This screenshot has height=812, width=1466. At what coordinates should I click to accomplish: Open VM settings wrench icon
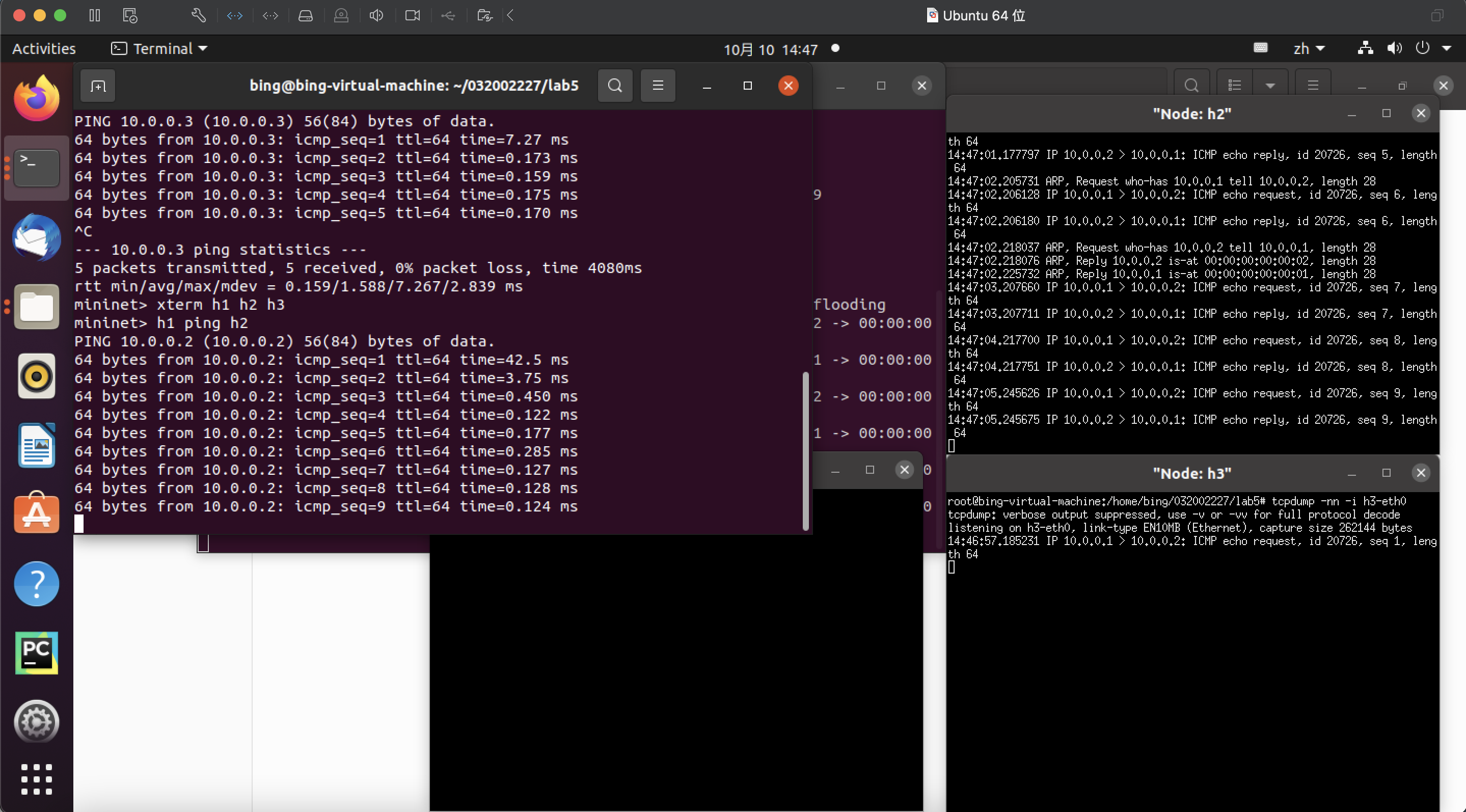198,15
